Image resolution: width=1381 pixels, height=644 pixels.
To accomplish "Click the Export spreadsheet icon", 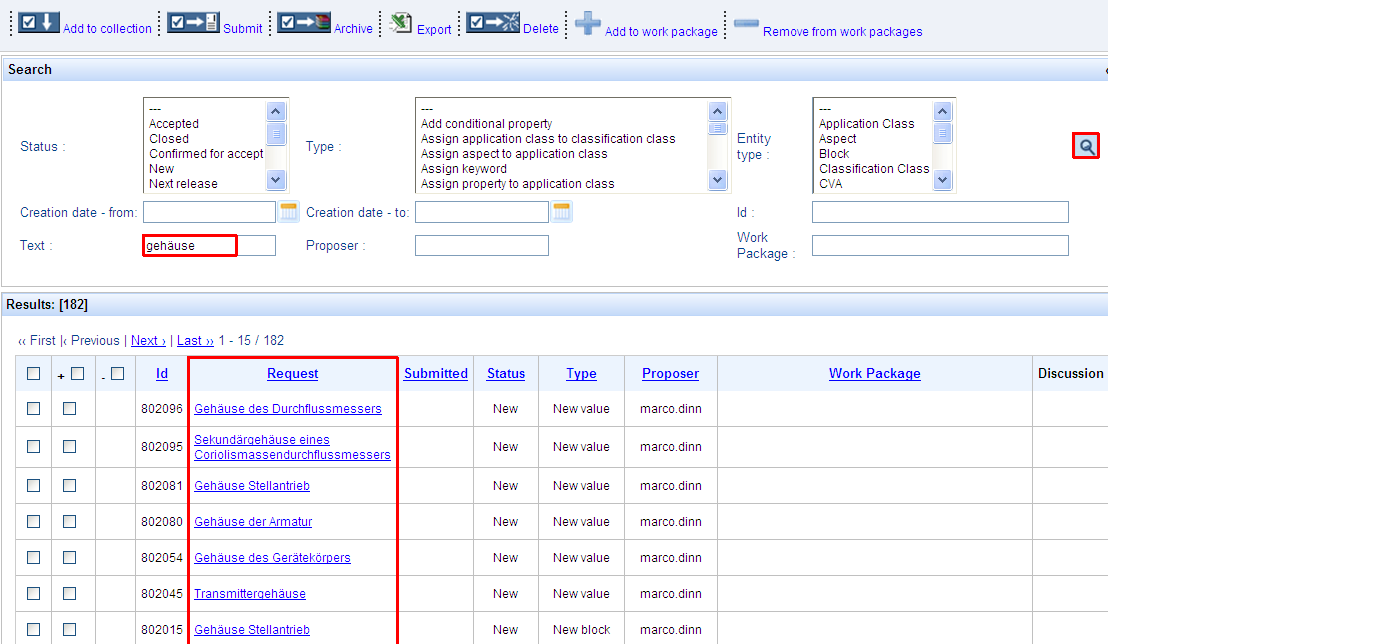I will [401, 23].
